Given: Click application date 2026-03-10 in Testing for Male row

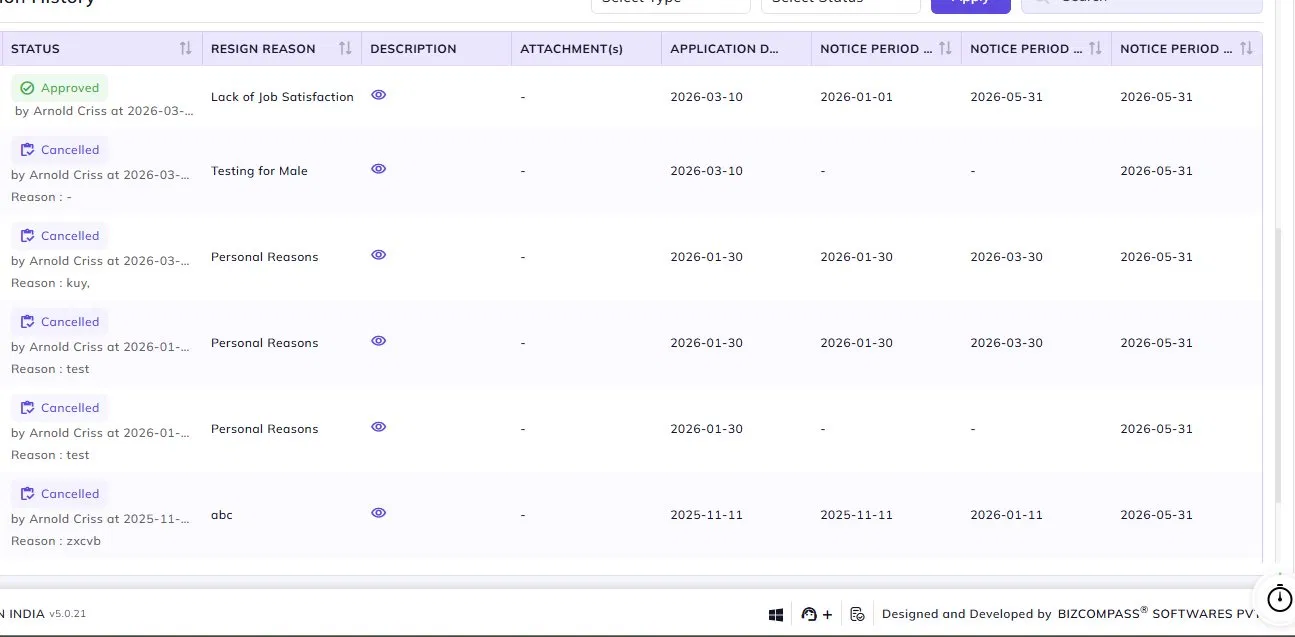Looking at the screenshot, I should coord(706,171).
